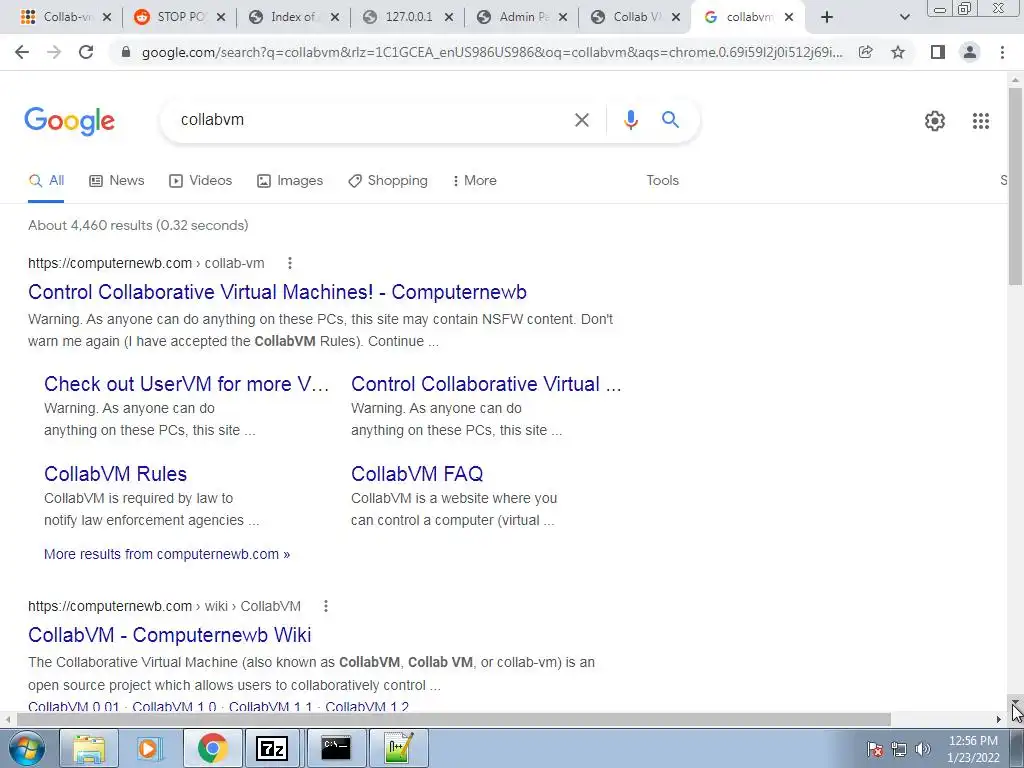Click the Chrome taskbar icon
Image resolution: width=1024 pixels, height=768 pixels.
click(212, 748)
